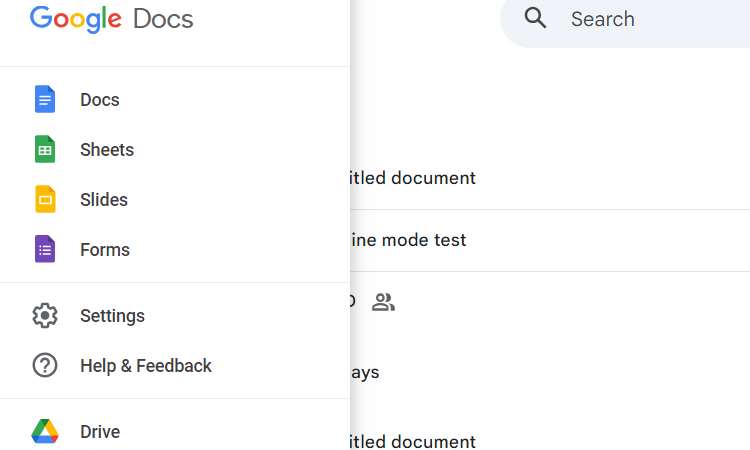Click the Settings gear icon
This screenshot has width=750, height=450.
[45, 316]
